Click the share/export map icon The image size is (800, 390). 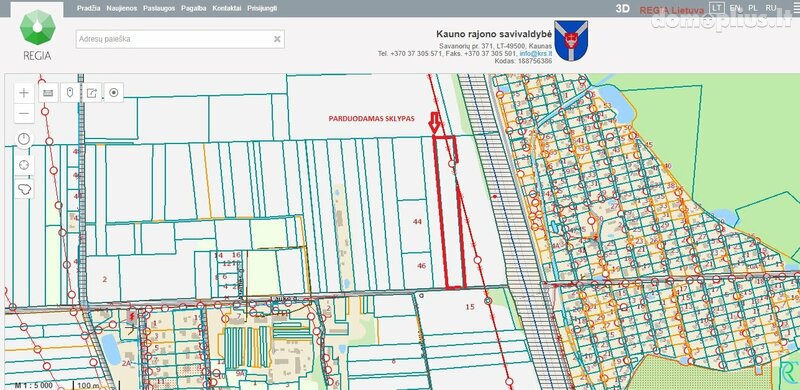click(92, 93)
